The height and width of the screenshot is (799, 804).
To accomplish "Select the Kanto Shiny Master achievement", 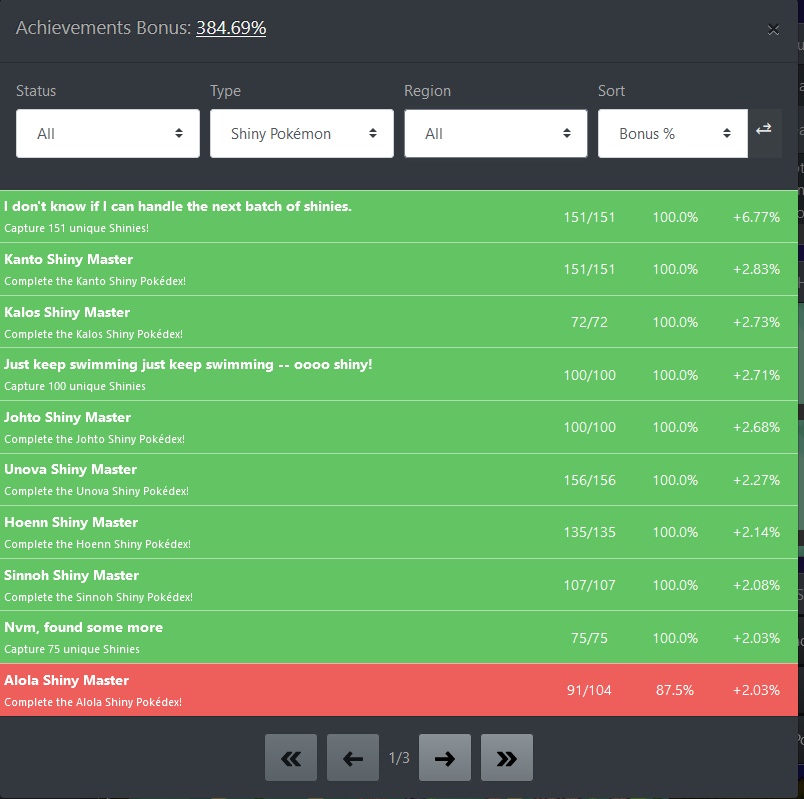I will coord(69,260).
